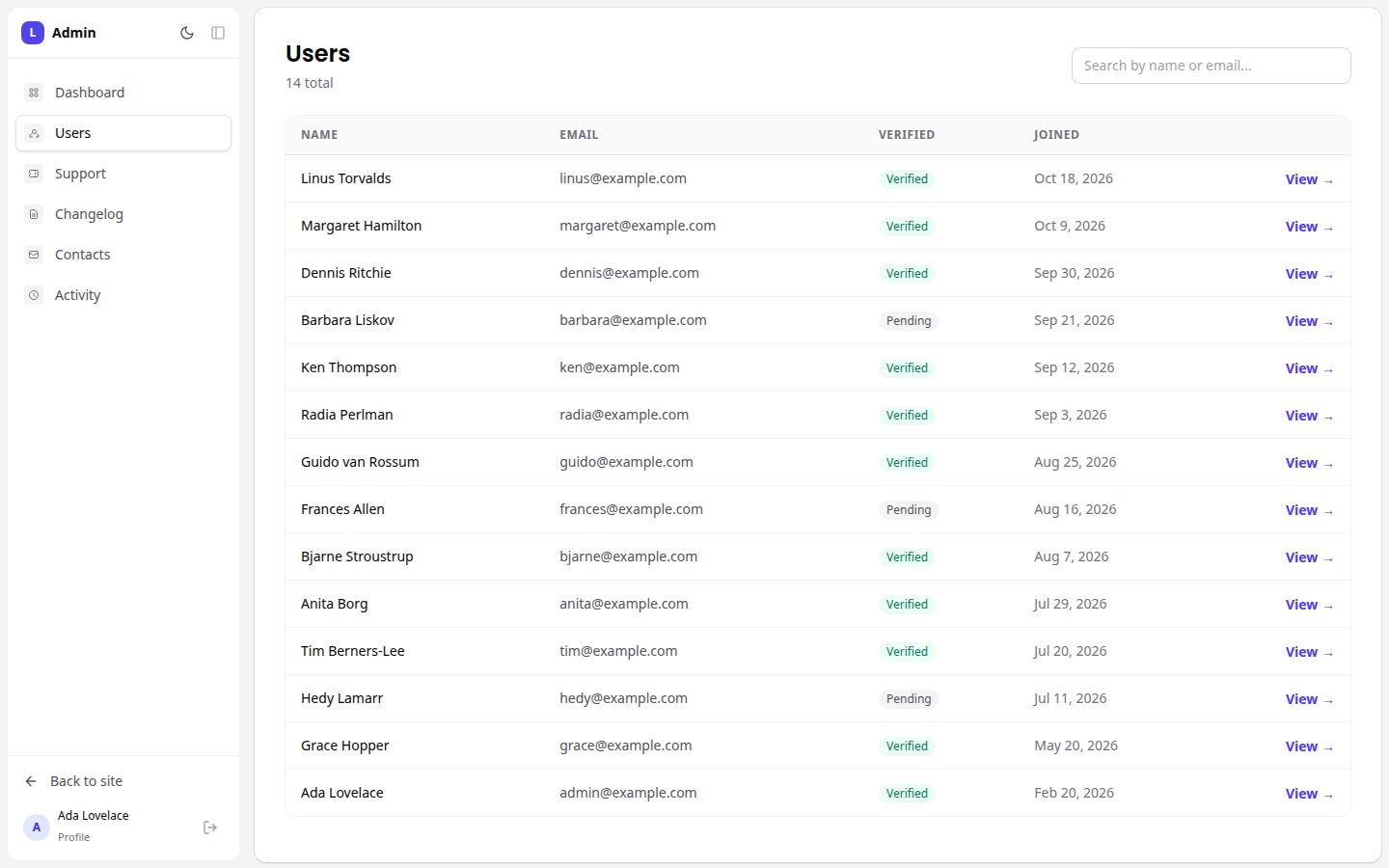Screen dimensions: 1389x868
Task: Collapse the sidebar panel icon
Action: click(218, 33)
